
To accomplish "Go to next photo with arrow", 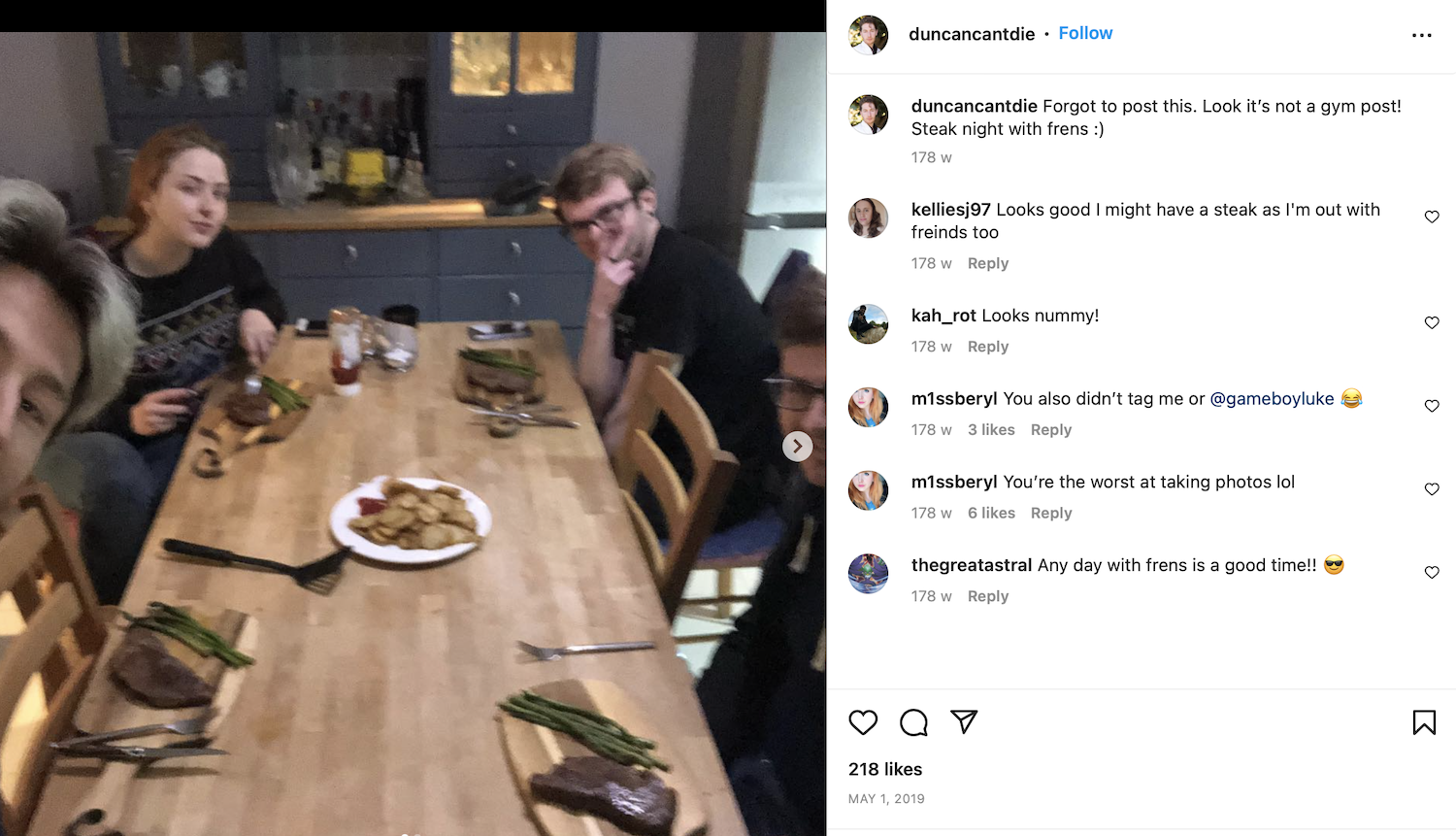I will (x=798, y=447).
